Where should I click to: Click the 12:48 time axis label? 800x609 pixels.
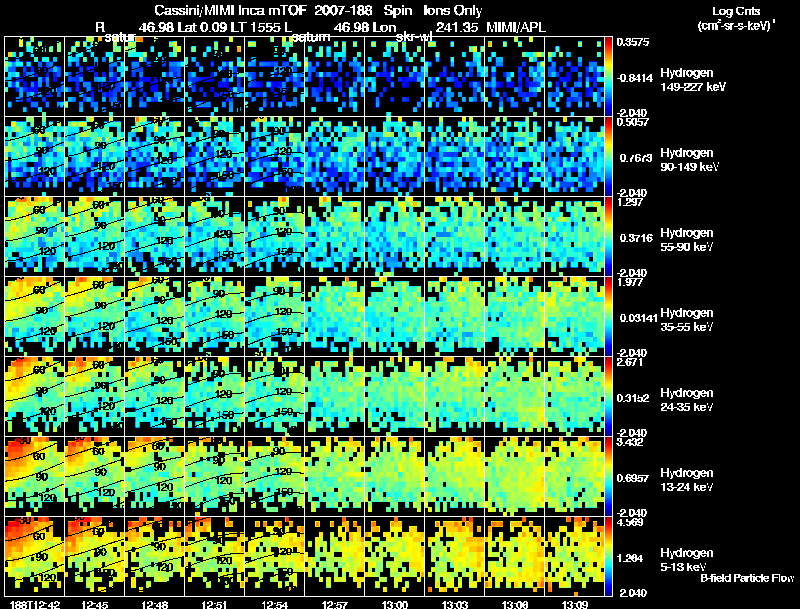(x=155, y=604)
